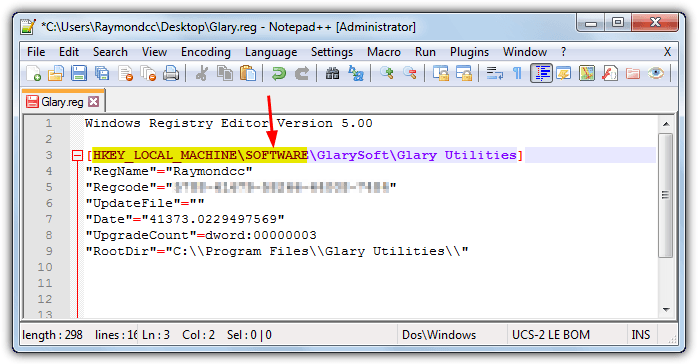Toggle word wrap toolbar icon

tap(495, 73)
